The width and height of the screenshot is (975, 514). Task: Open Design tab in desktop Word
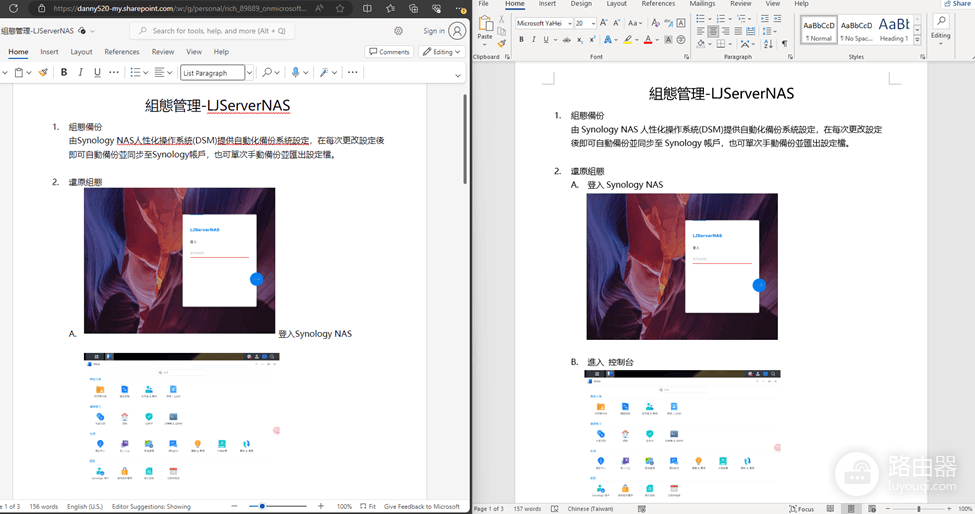[x=581, y=4]
